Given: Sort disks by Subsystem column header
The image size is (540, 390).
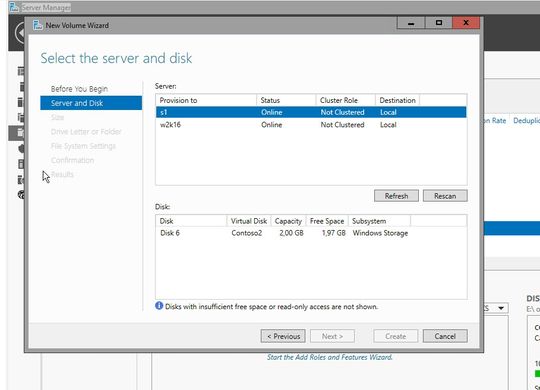Looking at the screenshot, I should (x=379, y=221).
